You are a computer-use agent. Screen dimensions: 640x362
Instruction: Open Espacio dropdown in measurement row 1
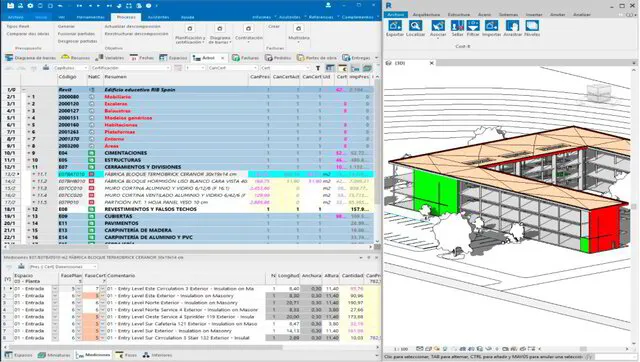click(55, 289)
